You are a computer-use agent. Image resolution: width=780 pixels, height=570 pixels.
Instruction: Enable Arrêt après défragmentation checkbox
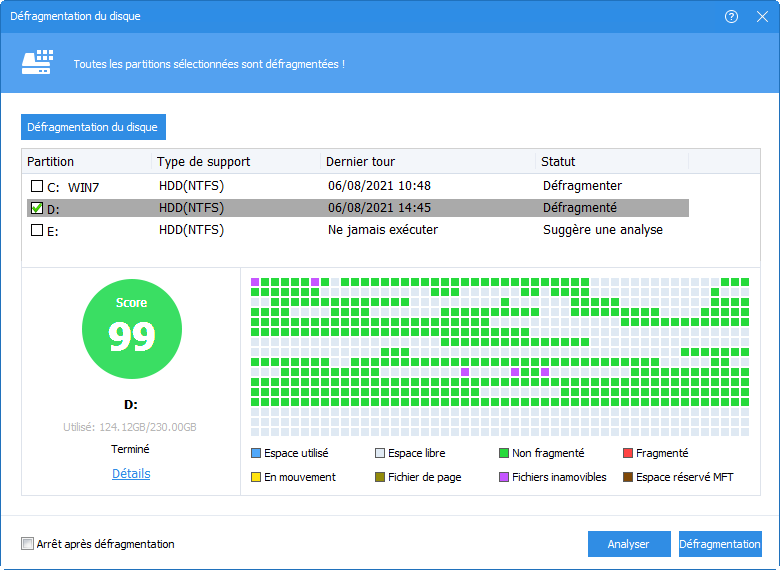pyautogui.click(x=27, y=544)
